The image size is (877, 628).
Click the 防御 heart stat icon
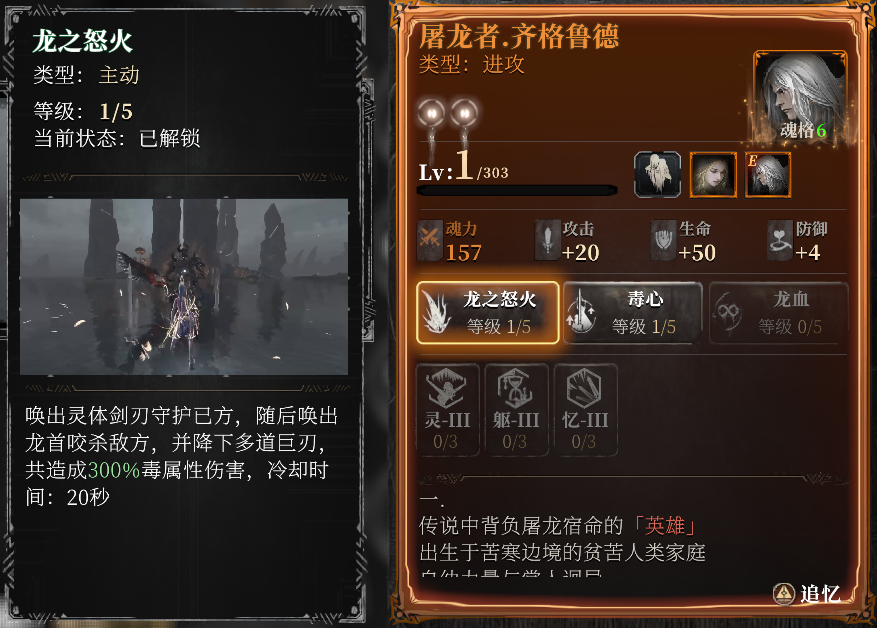(x=780, y=240)
